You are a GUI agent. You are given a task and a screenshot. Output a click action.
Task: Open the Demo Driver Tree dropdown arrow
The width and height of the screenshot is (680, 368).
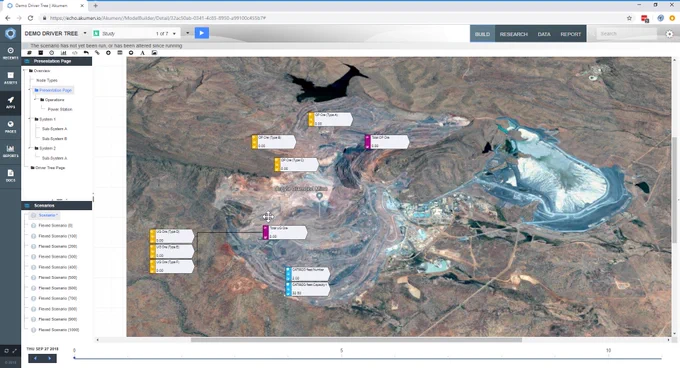click(85, 33)
